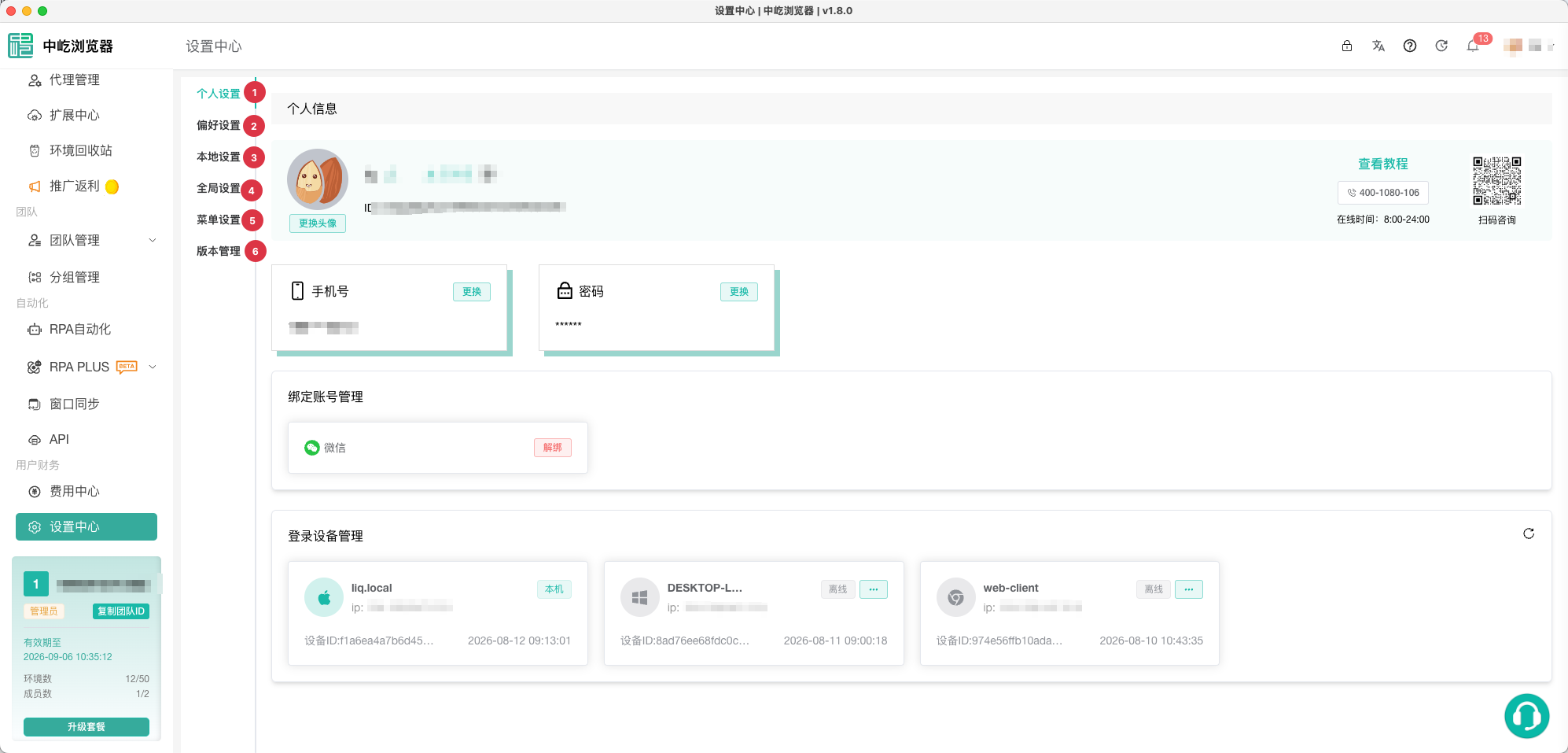The width and height of the screenshot is (1568, 753).
Task: Click the 复制团队ID button
Action: click(x=121, y=611)
